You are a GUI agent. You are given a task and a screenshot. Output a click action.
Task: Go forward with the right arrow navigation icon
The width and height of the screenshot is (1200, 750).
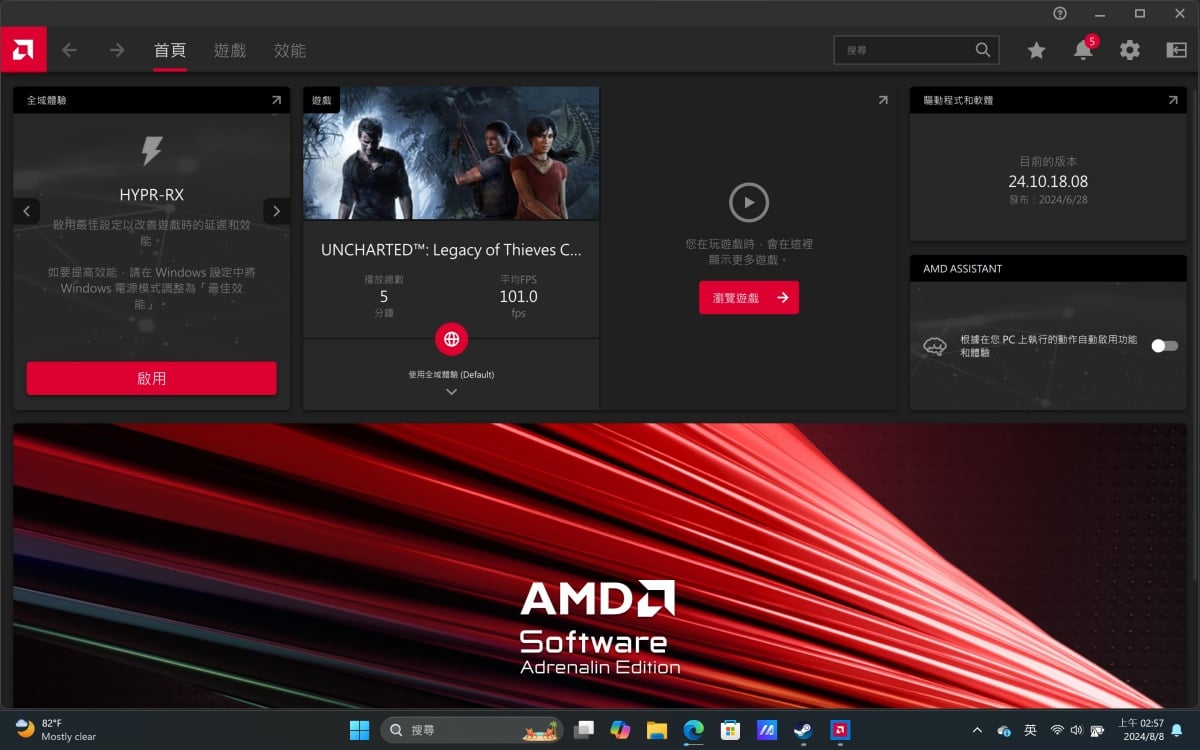click(x=117, y=50)
